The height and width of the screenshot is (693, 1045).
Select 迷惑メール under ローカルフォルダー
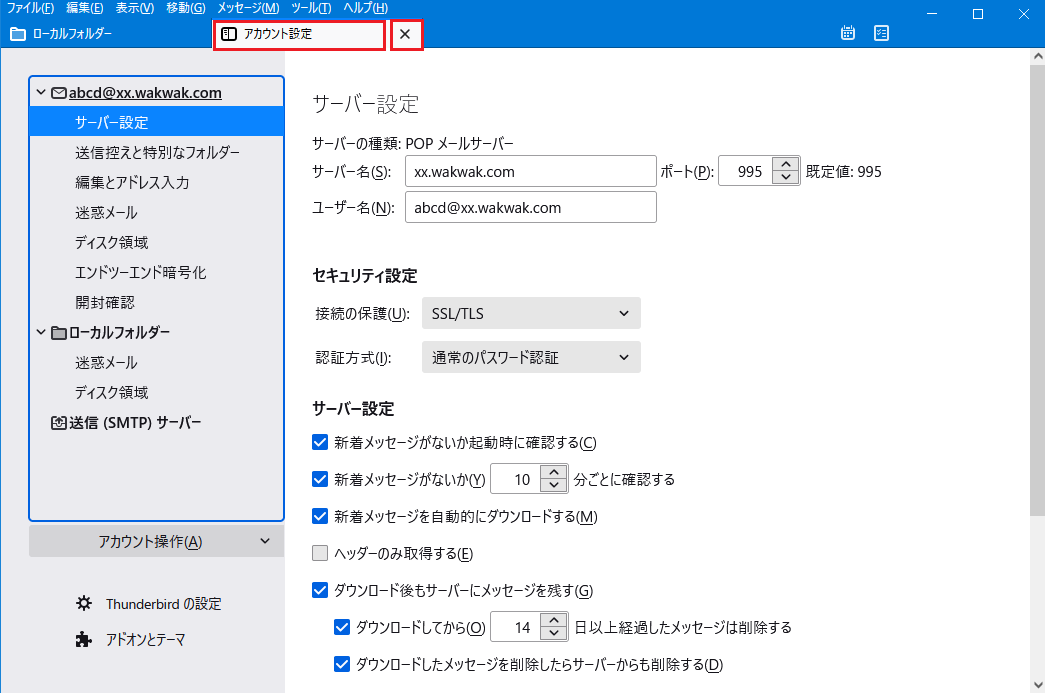point(157,362)
